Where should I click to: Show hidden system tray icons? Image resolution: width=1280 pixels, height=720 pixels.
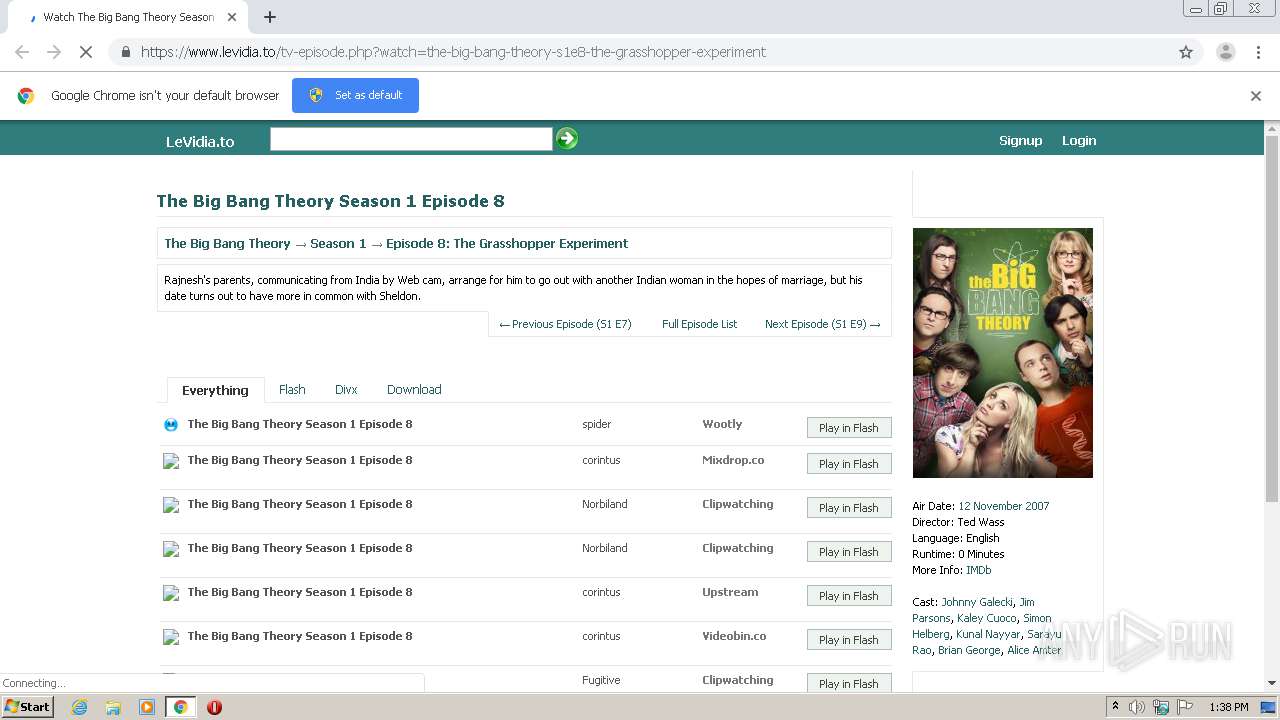pos(1116,707)
